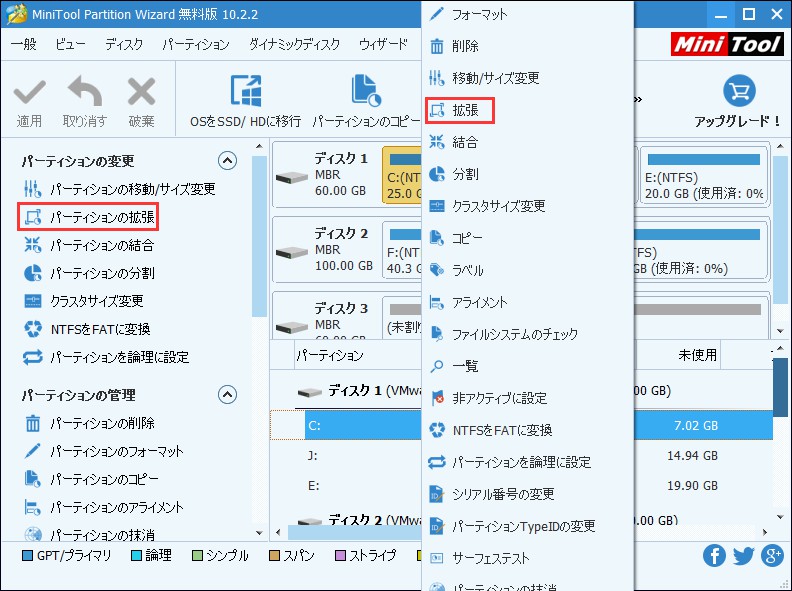Viewport: 792px width, 591px height.
Task: Open the Facebook share icon
Action: tap(714, 556)
